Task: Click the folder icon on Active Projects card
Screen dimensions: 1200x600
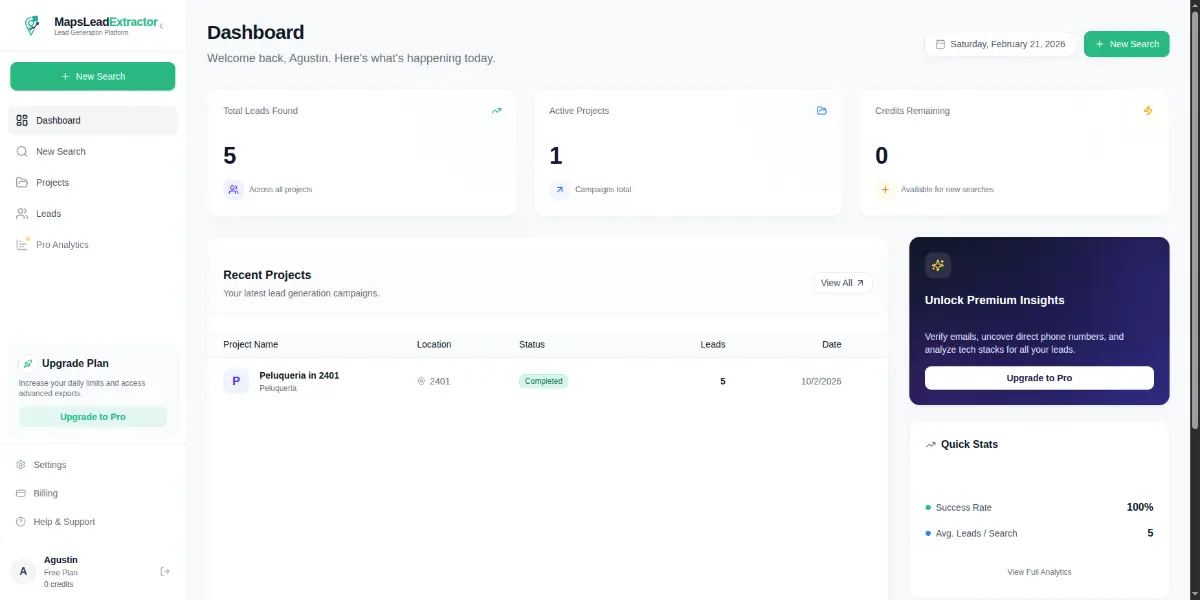Action: [822, 111]
